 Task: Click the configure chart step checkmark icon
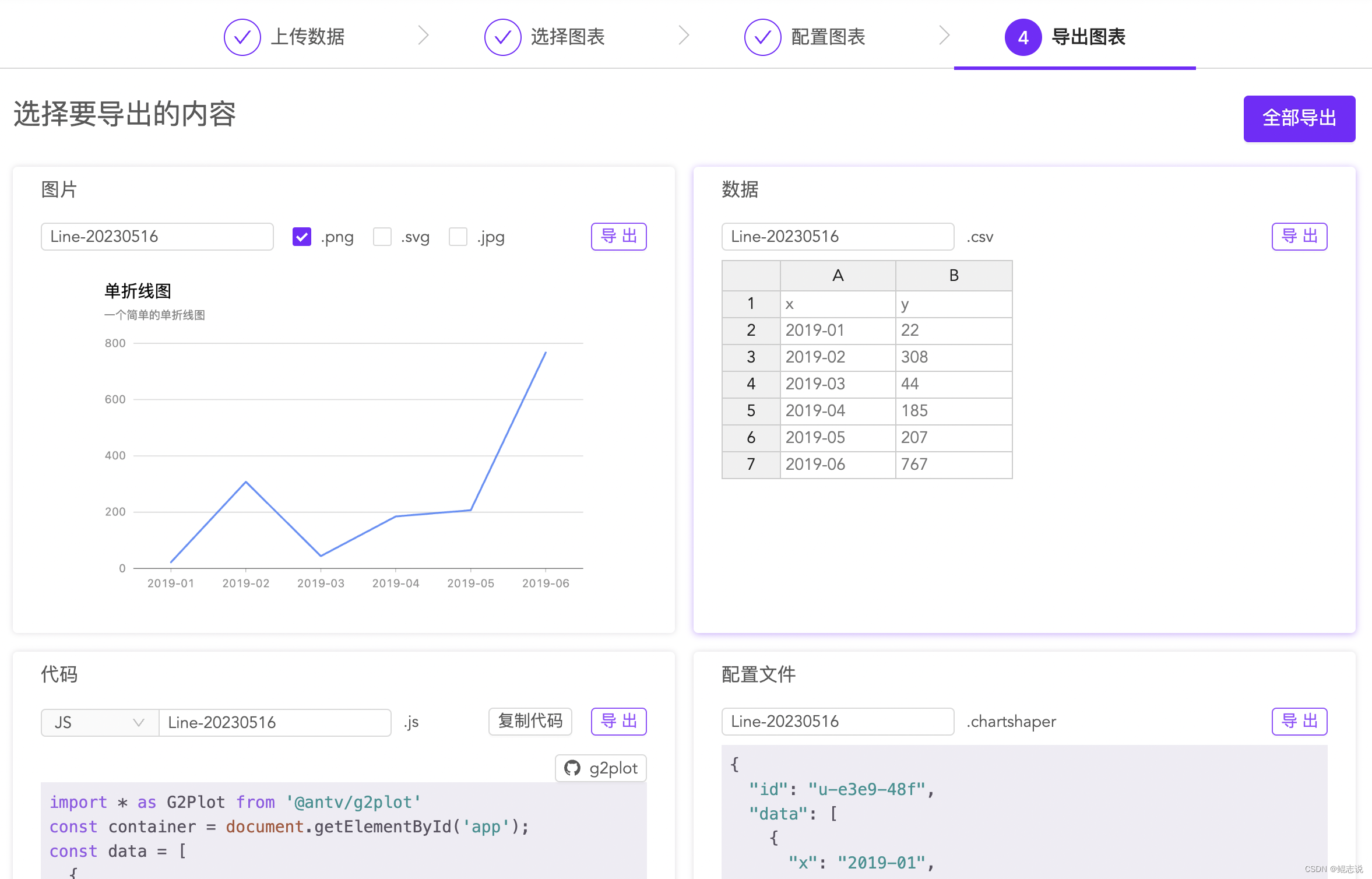[x=762, y=37]
